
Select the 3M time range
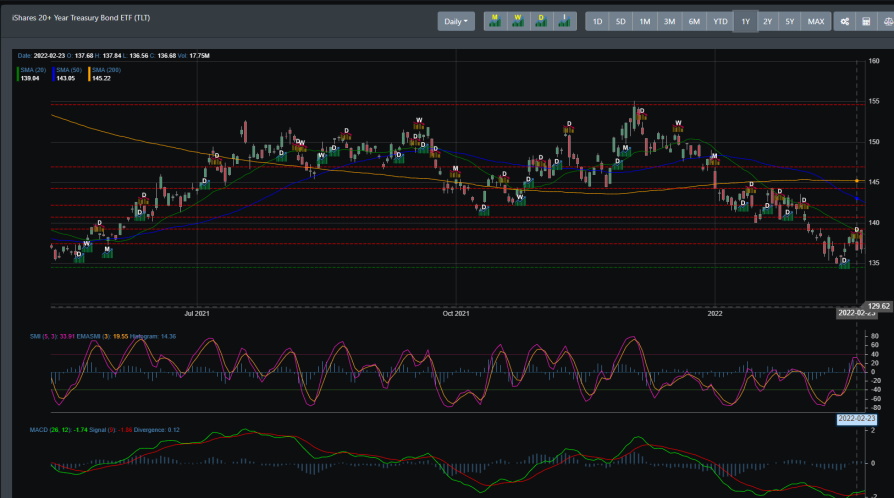[669, 22]
